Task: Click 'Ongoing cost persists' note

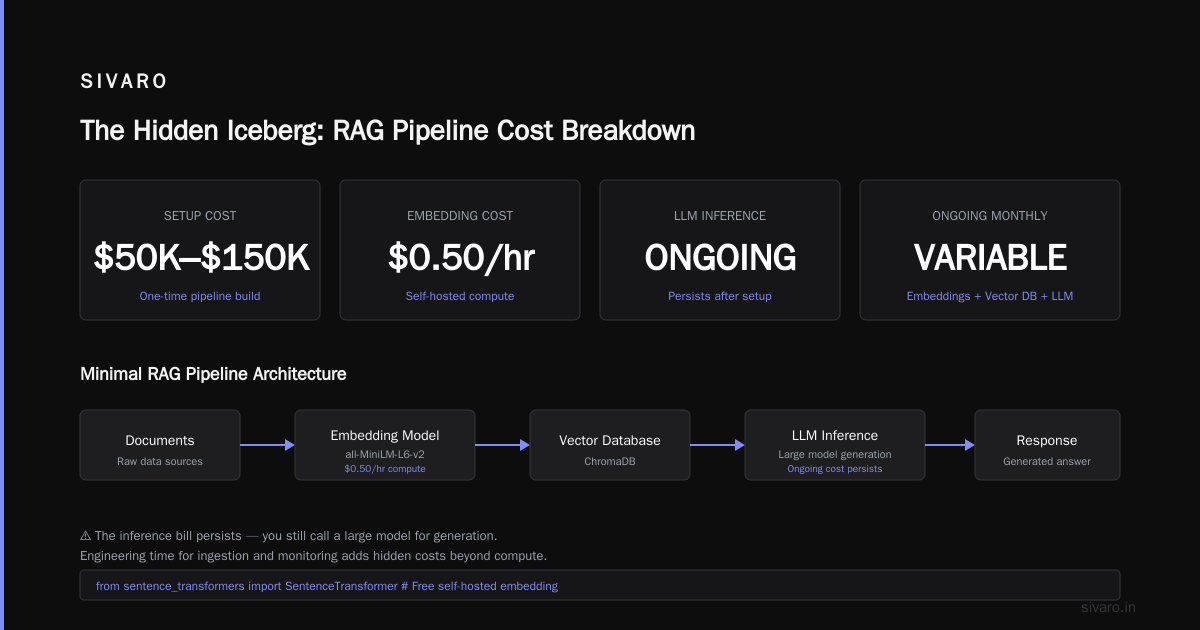Action: click(835, 468)
